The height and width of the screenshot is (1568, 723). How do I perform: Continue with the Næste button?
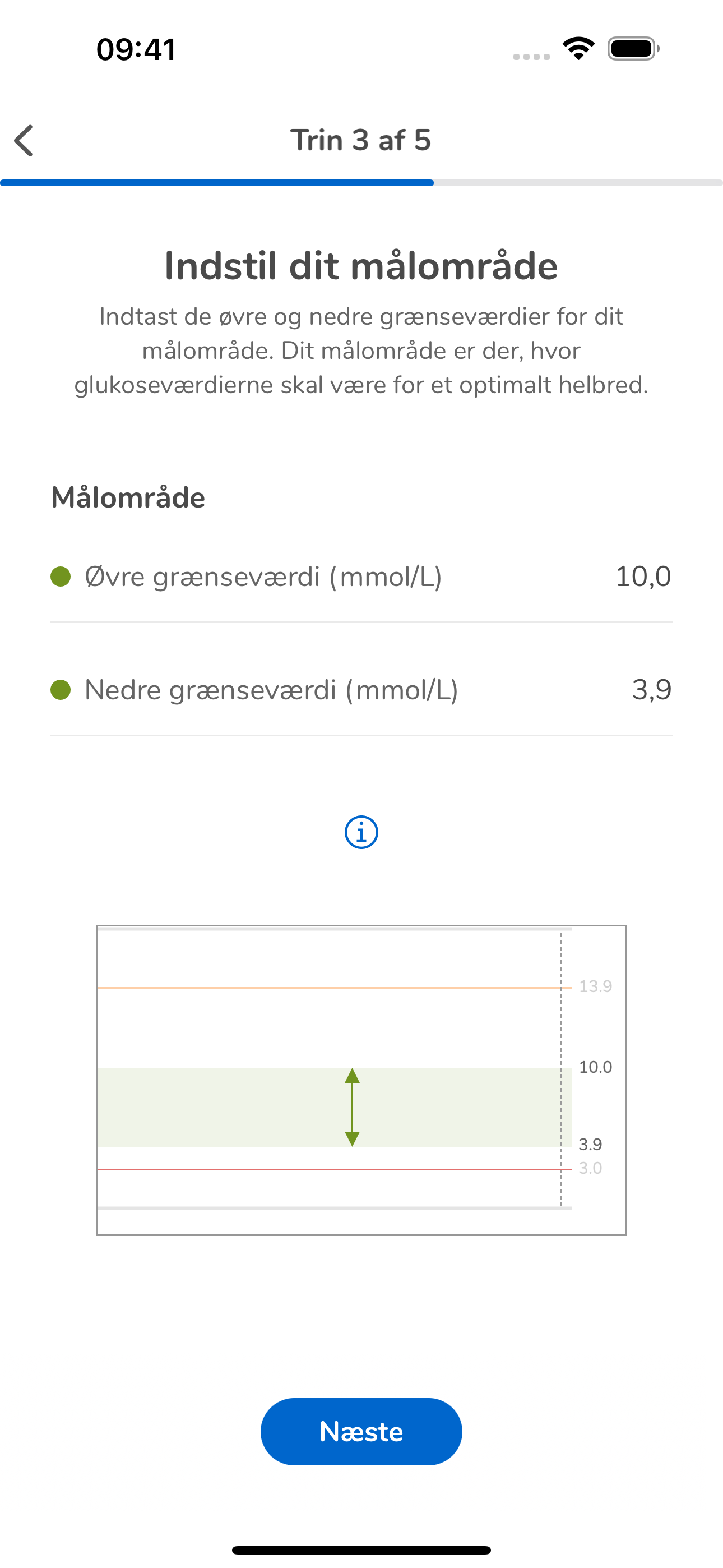(361, 1432)
